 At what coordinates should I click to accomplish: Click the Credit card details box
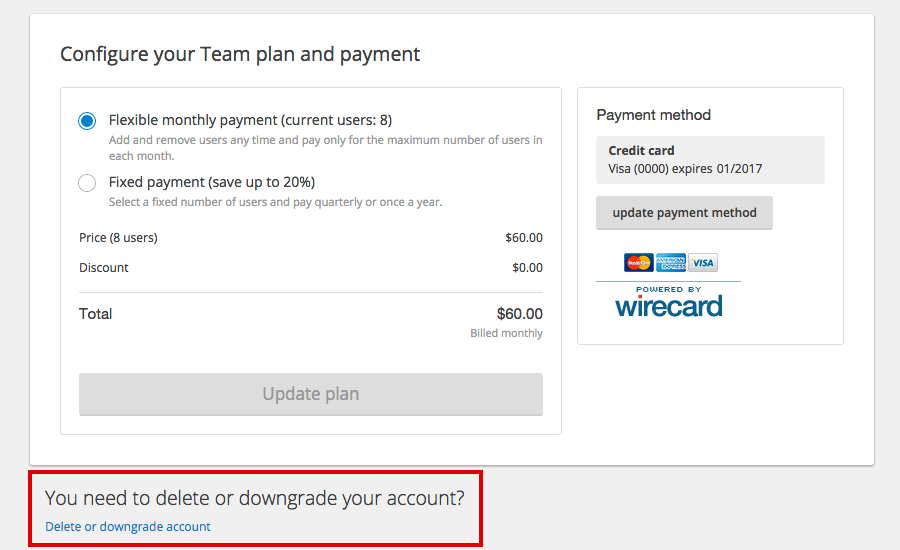coord(710,160)
